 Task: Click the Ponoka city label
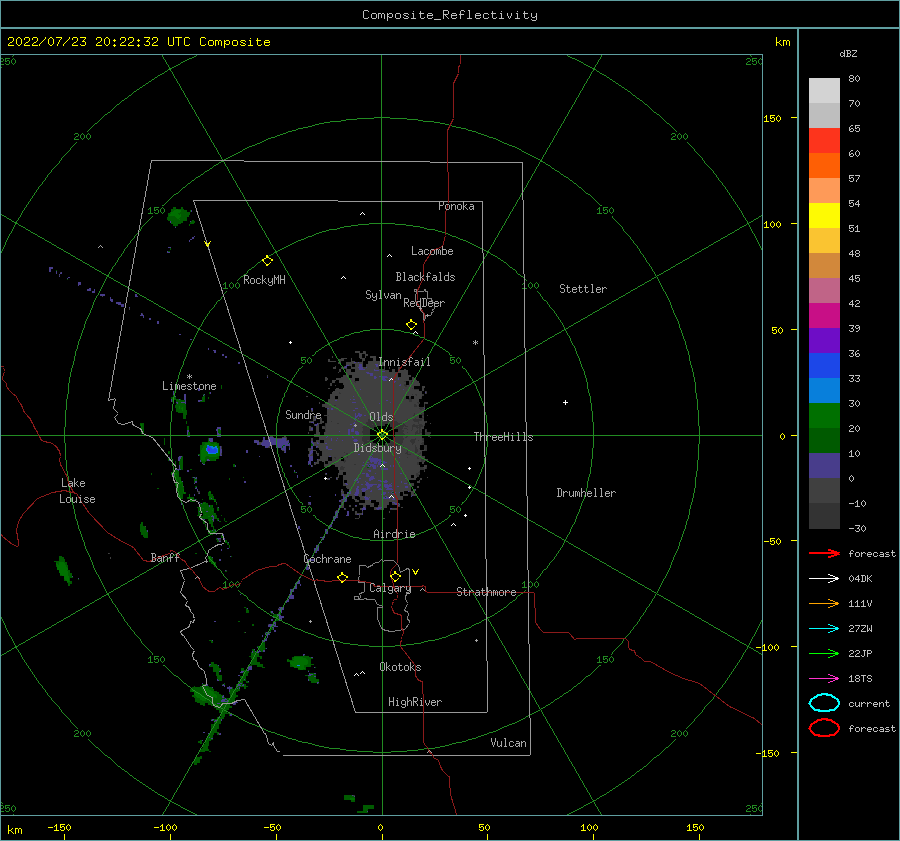coord(456,206)
